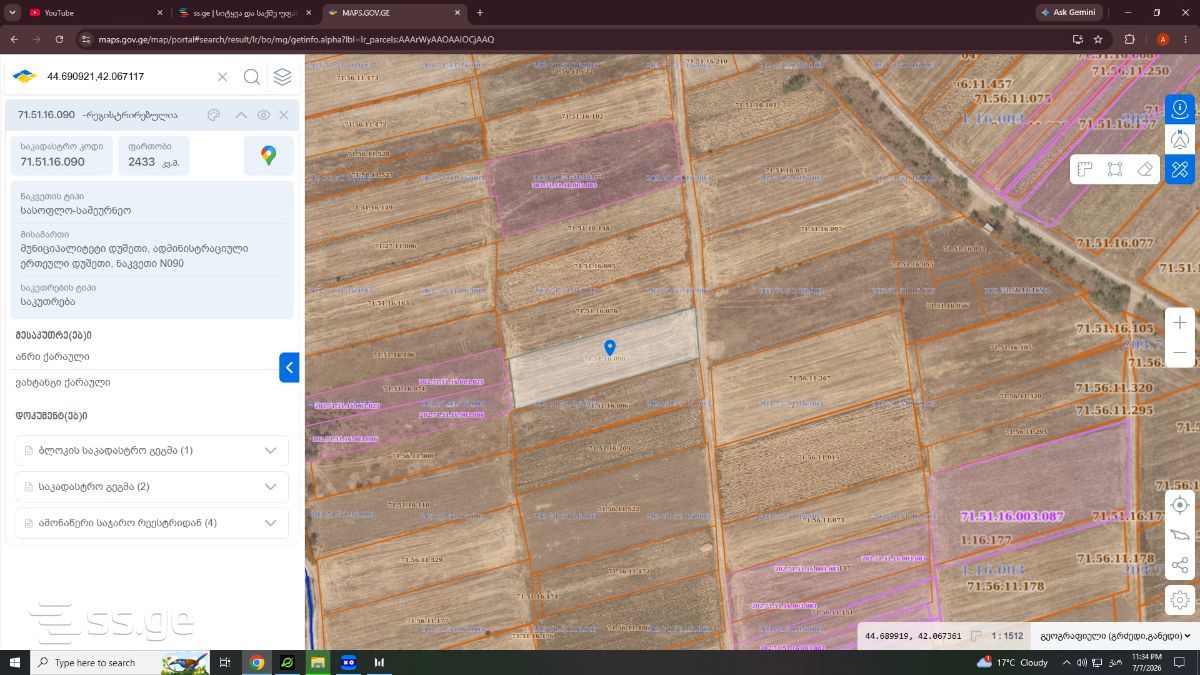
Task: Open map settings gear
Action: [1180, 600]
